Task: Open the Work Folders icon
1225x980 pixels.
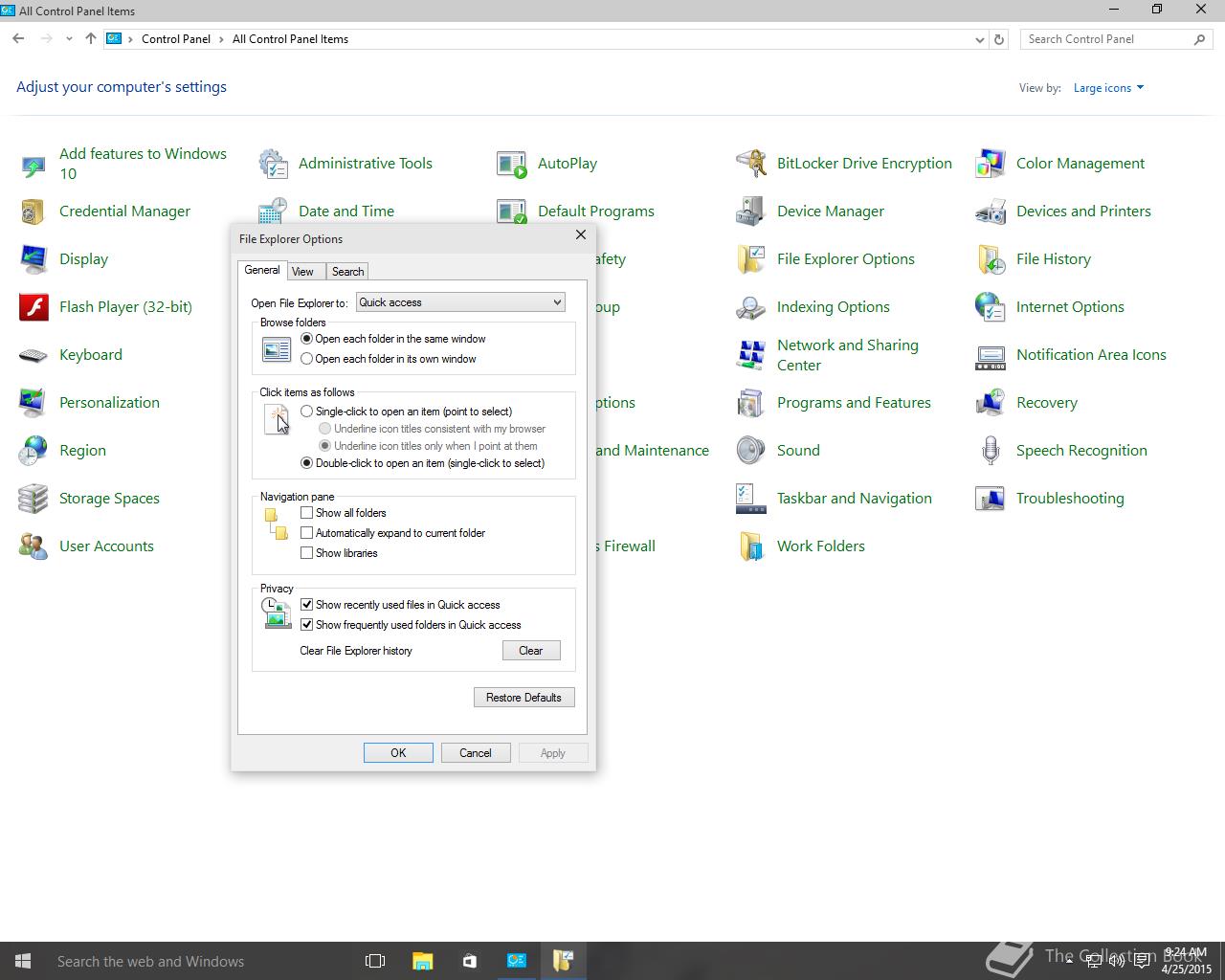Action: pos(751,546)
